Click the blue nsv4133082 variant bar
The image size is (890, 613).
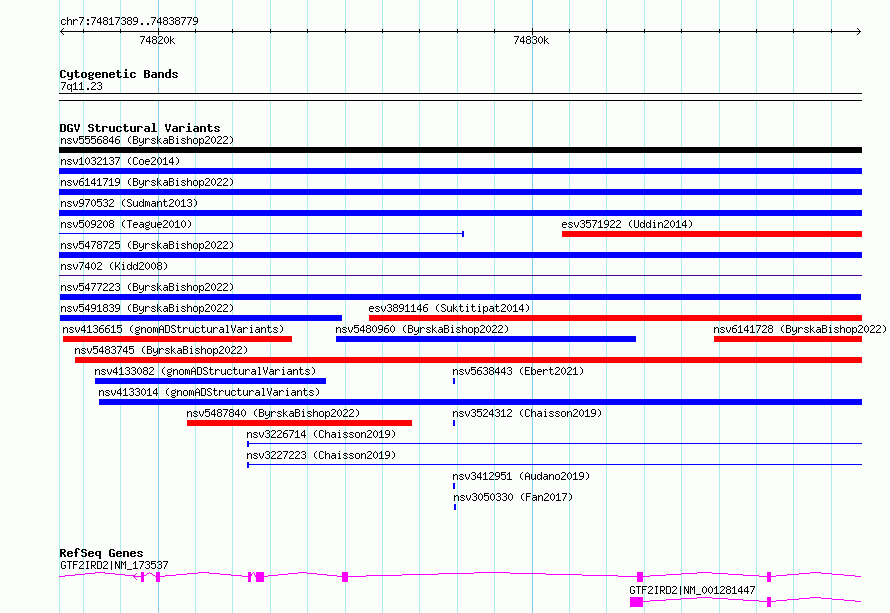coord(211,381)
